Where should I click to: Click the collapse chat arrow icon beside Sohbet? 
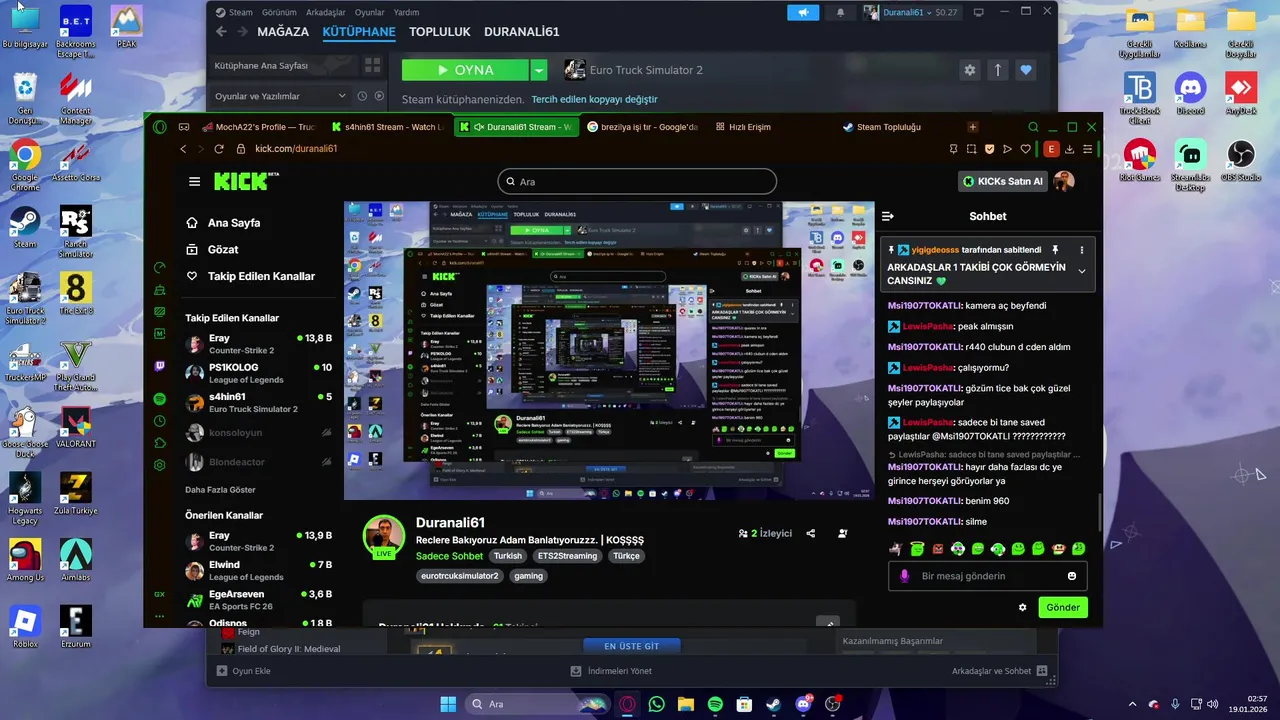tap(887, 216)
